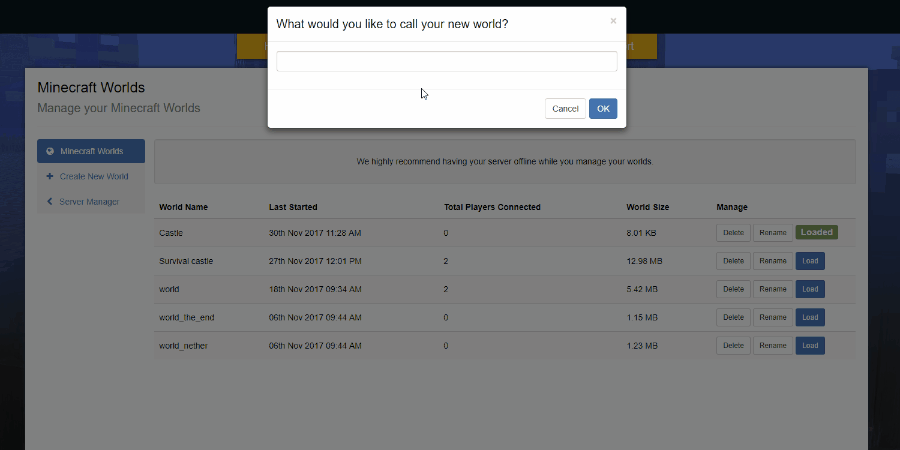Click the server offline recommendation notice
The height and width of the screenshot is (450, 900).
[x=505, y=162]
